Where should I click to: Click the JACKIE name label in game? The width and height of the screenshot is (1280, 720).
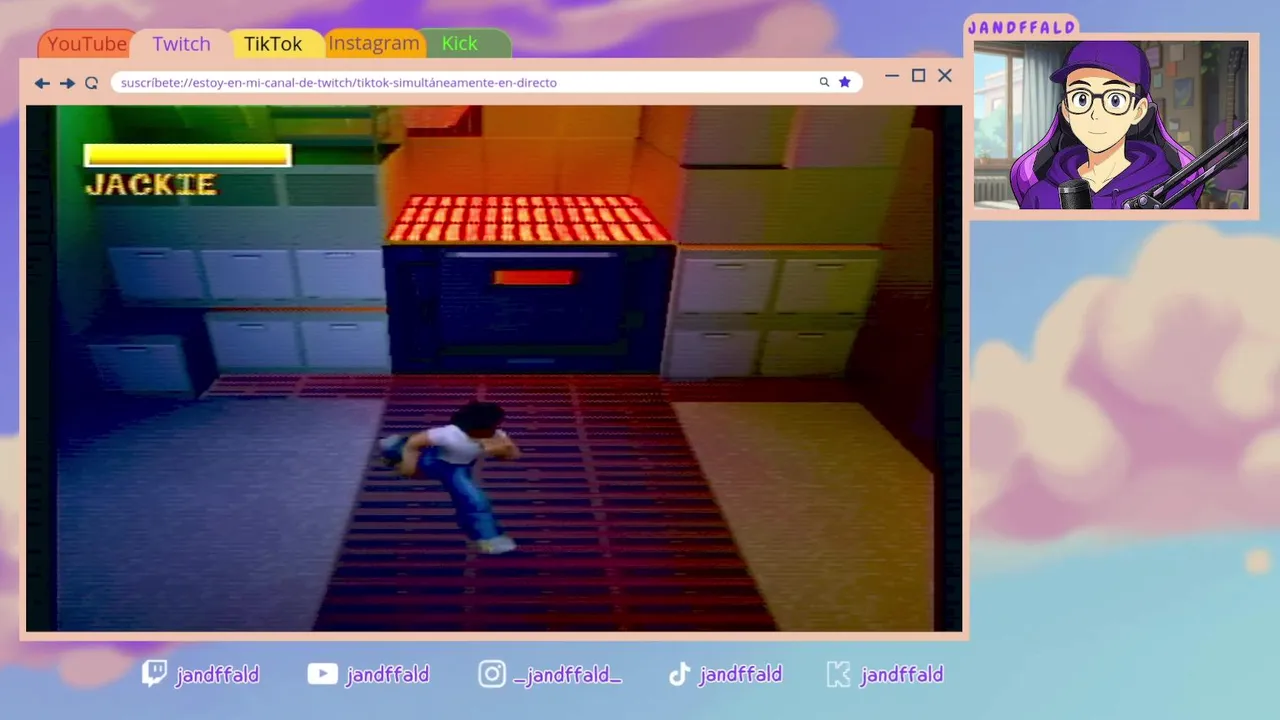click(x=151, y=185)
